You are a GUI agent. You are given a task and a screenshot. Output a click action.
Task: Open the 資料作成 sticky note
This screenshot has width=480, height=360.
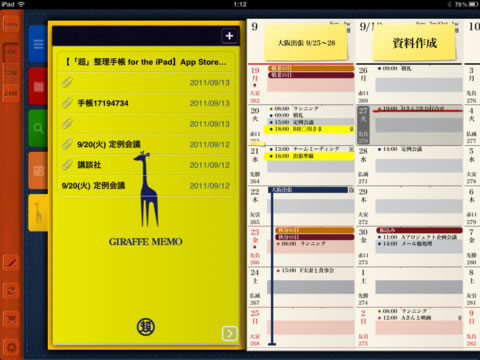point(414,43)
